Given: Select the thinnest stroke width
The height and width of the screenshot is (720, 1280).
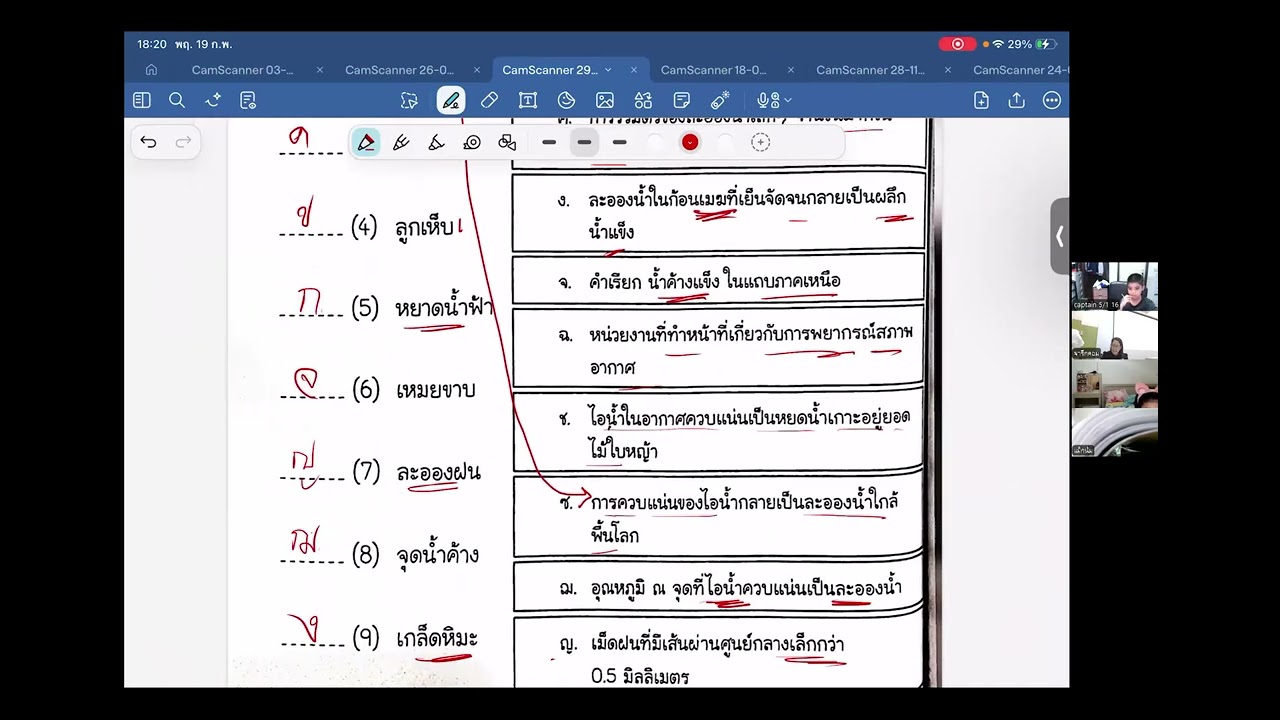Looking at the screenshot, I should (x=549, y=142).
